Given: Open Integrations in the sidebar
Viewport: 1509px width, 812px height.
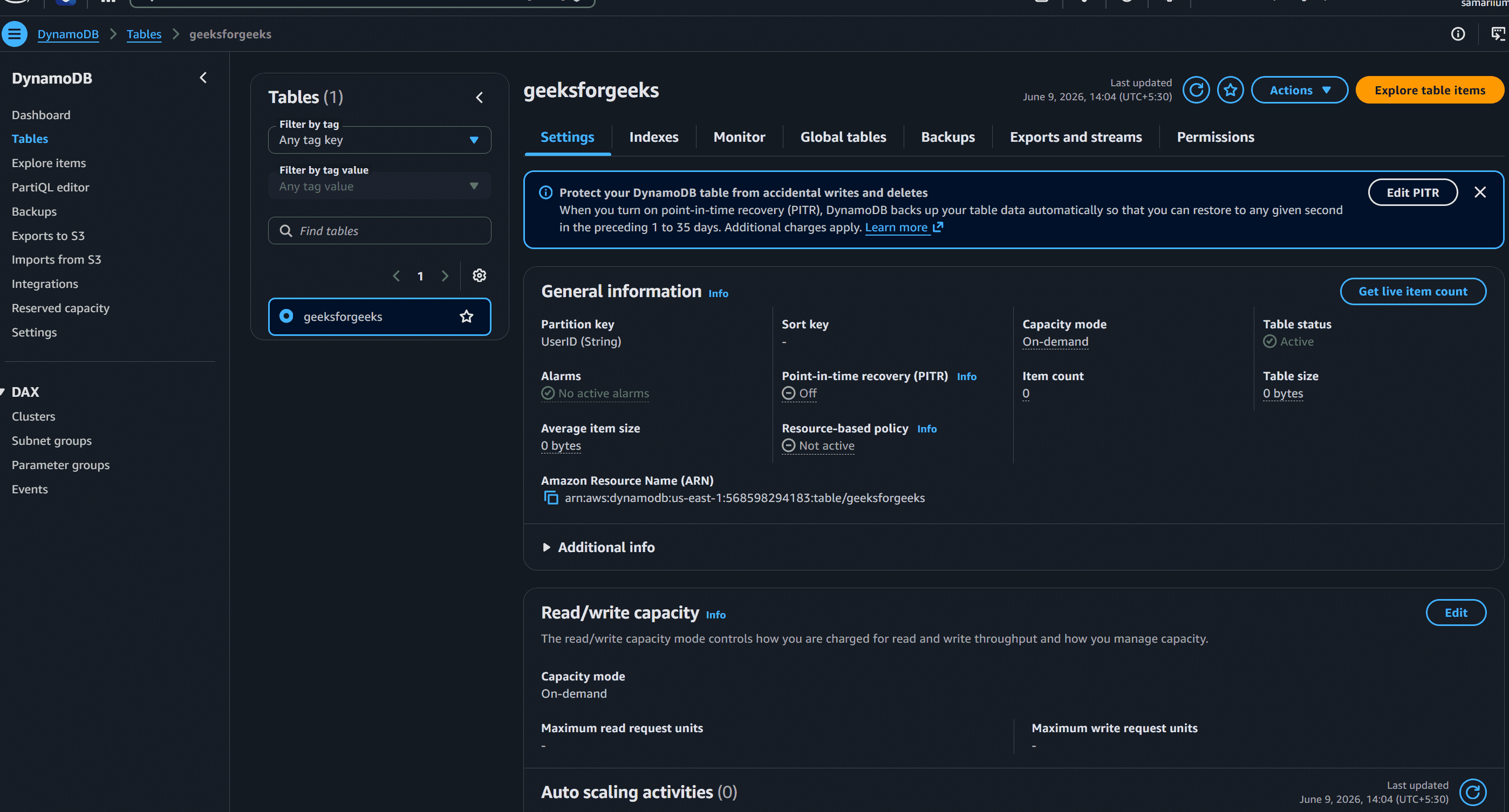Looking at the screenshot, I should tap(45, 284).
